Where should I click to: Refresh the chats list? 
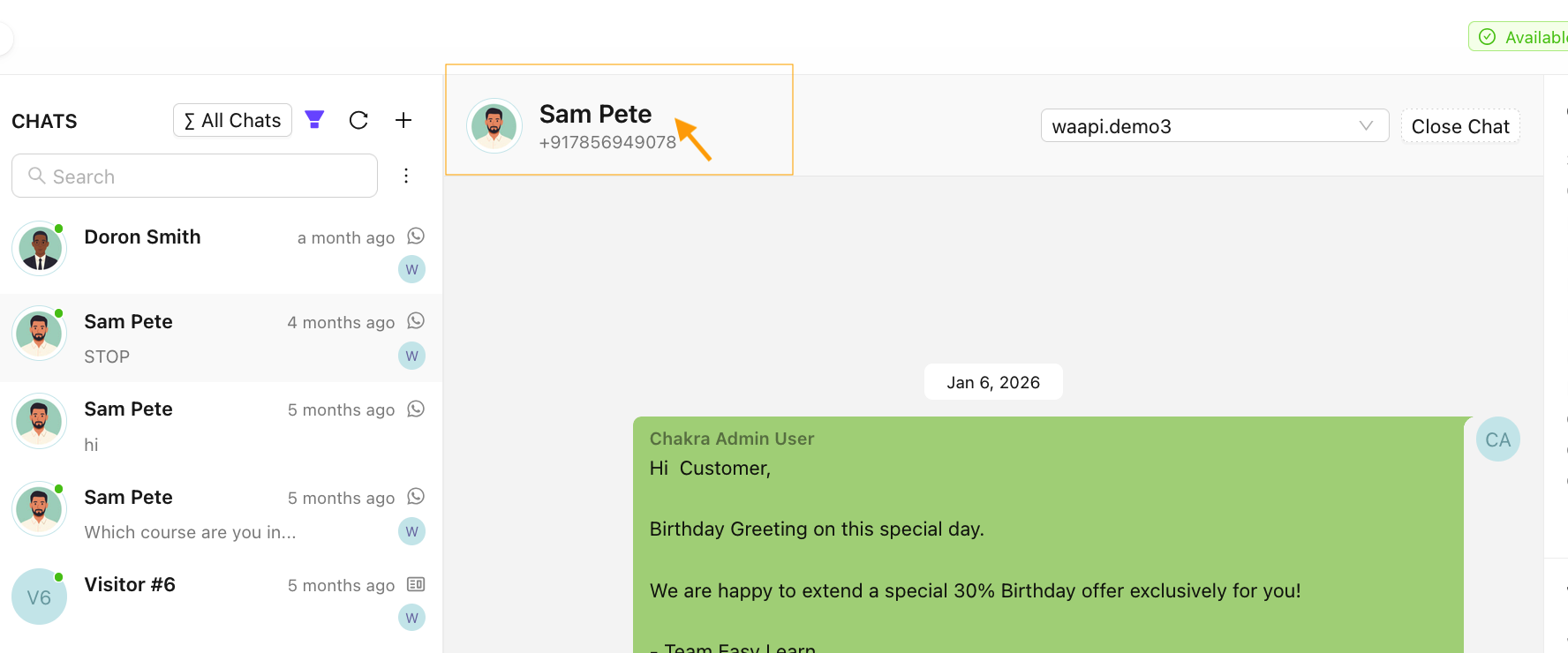(x=358, y=120)
